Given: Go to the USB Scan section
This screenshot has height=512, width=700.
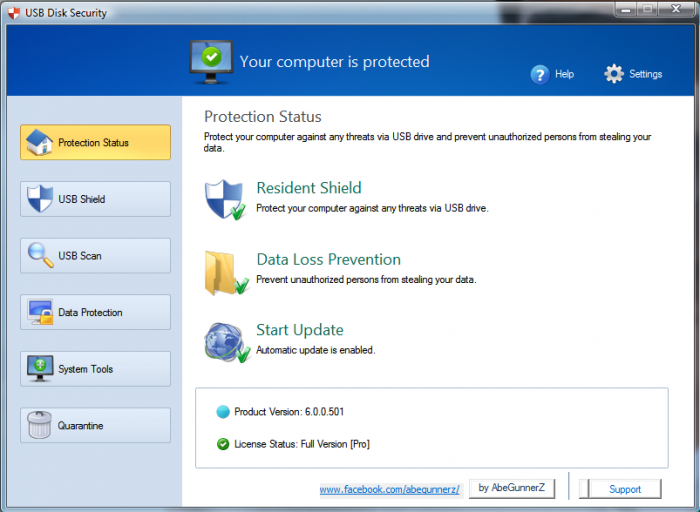Looking at the screenshot, I should pos(95,256).
